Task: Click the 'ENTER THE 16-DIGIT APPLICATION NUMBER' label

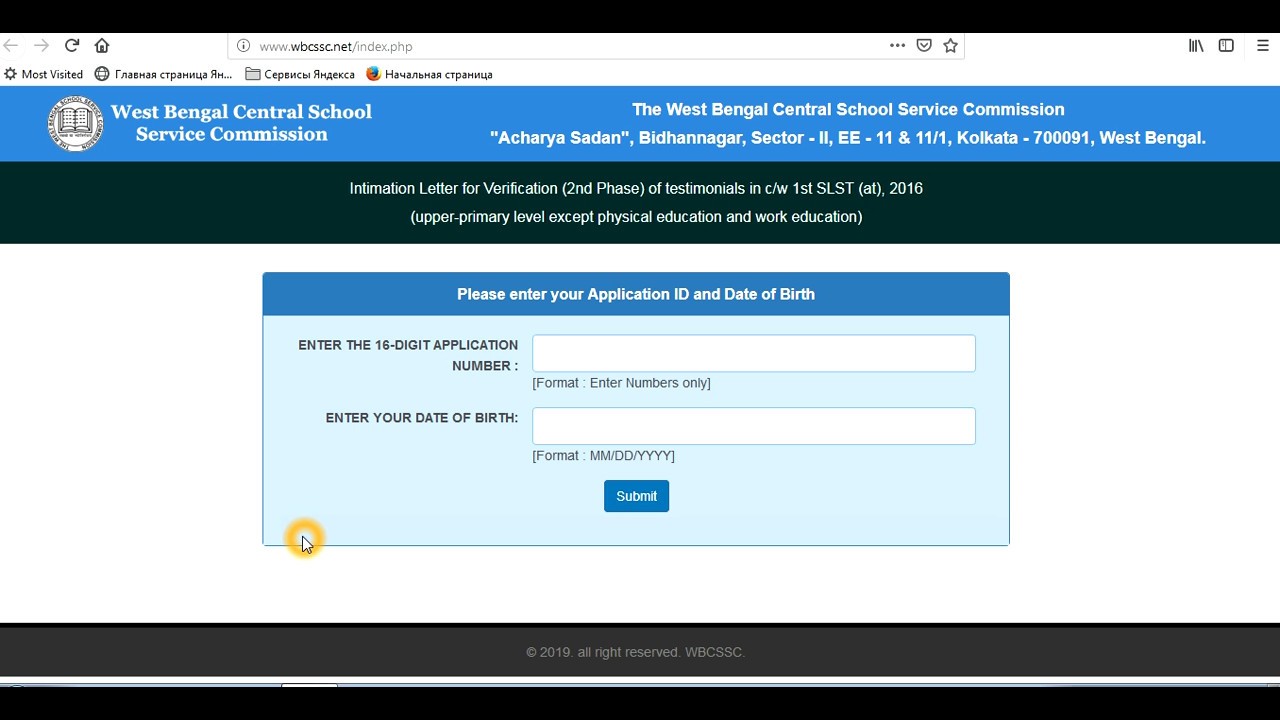Action: click(x=408, y=355)
